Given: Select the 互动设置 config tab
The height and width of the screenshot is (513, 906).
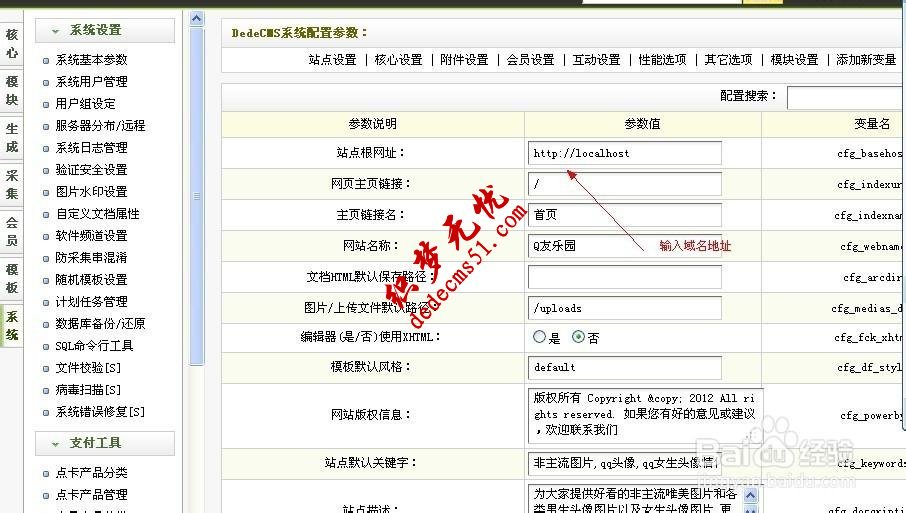Looking at the screenshot, I should (x=596, y=60).
